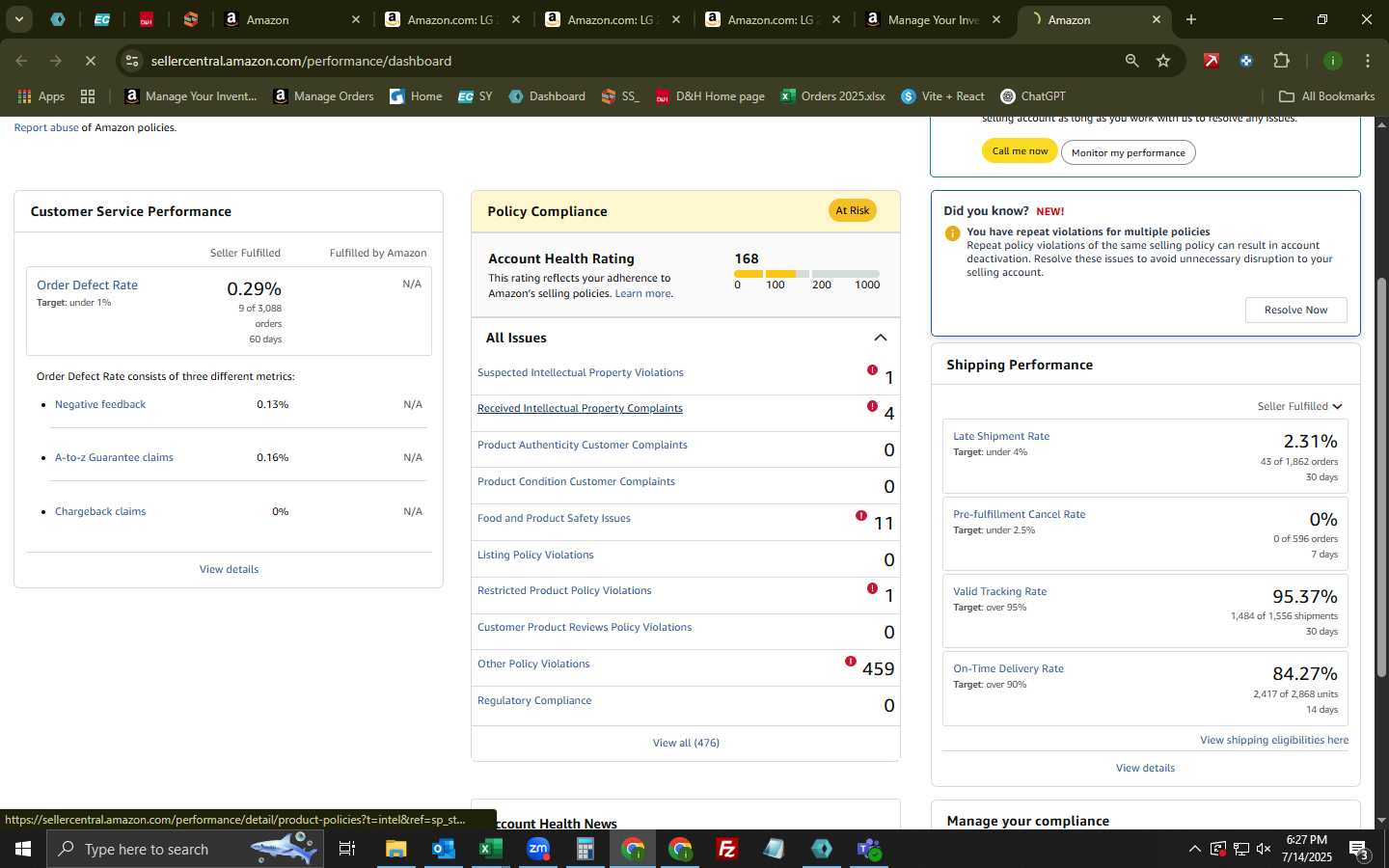Open the D&H Home page bookmark
The width and height of the screenshot is (1389, 868).
point(710,96)
